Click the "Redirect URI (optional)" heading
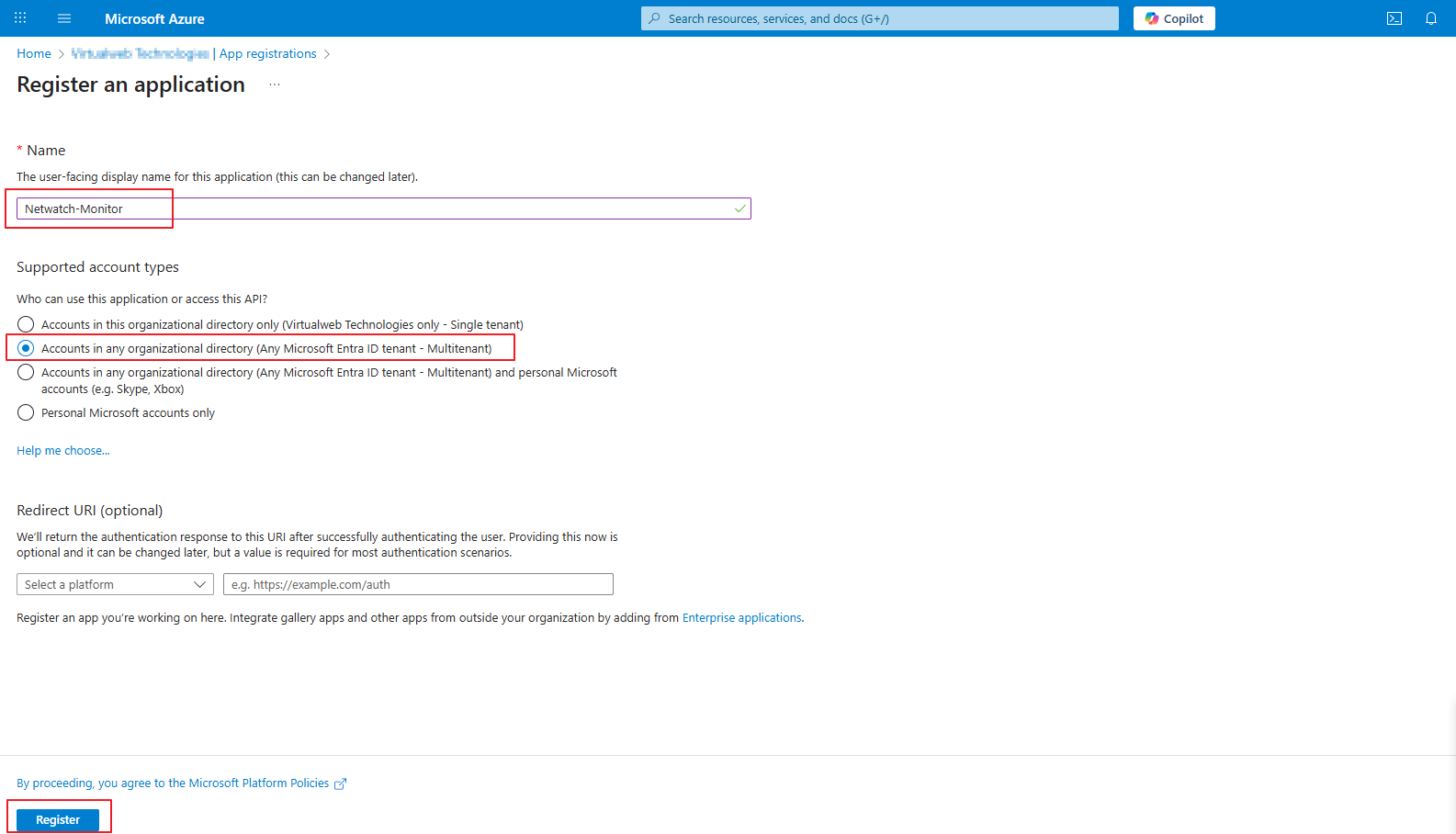 [90, 511]
